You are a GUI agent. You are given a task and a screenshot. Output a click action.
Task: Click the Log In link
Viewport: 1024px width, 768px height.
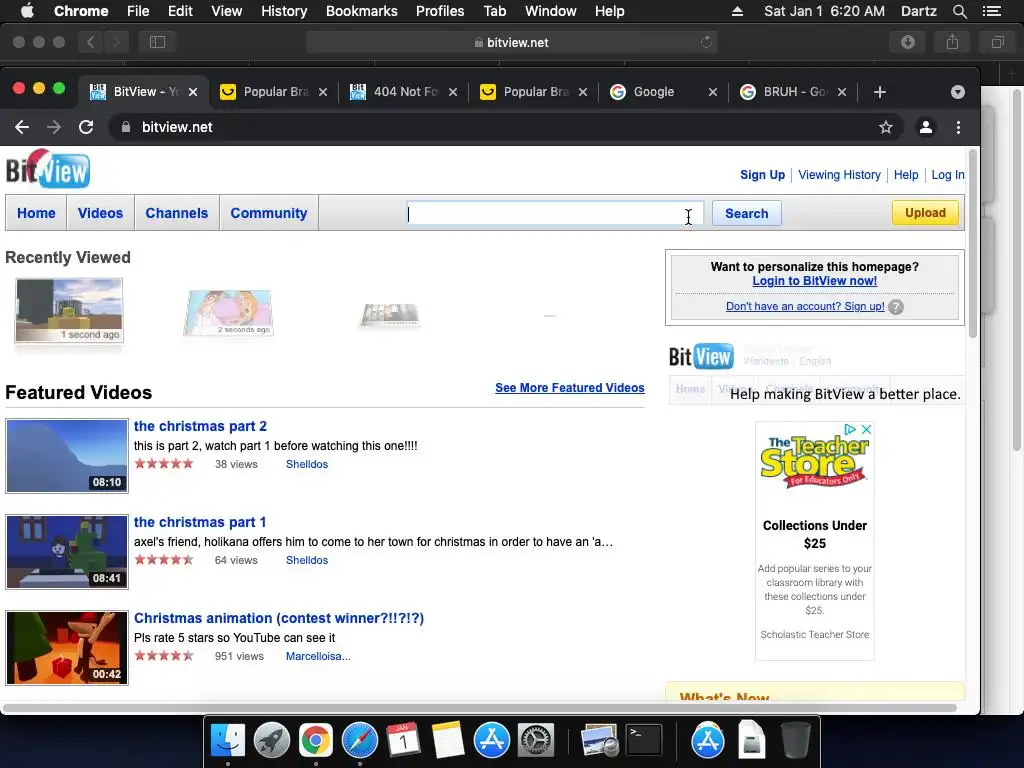[x=948, y=175]
